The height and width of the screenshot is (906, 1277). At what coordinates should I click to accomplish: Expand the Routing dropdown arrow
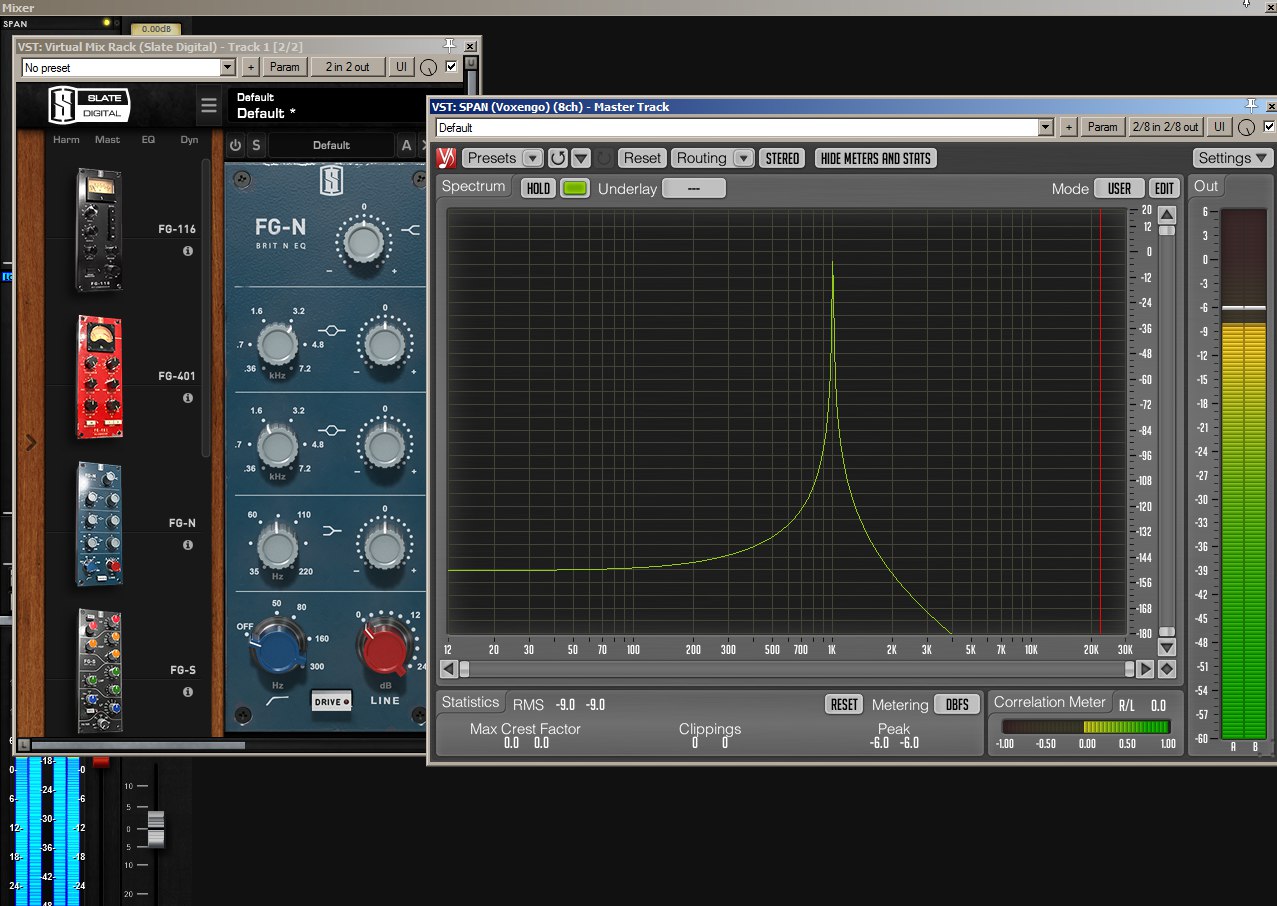743,158
